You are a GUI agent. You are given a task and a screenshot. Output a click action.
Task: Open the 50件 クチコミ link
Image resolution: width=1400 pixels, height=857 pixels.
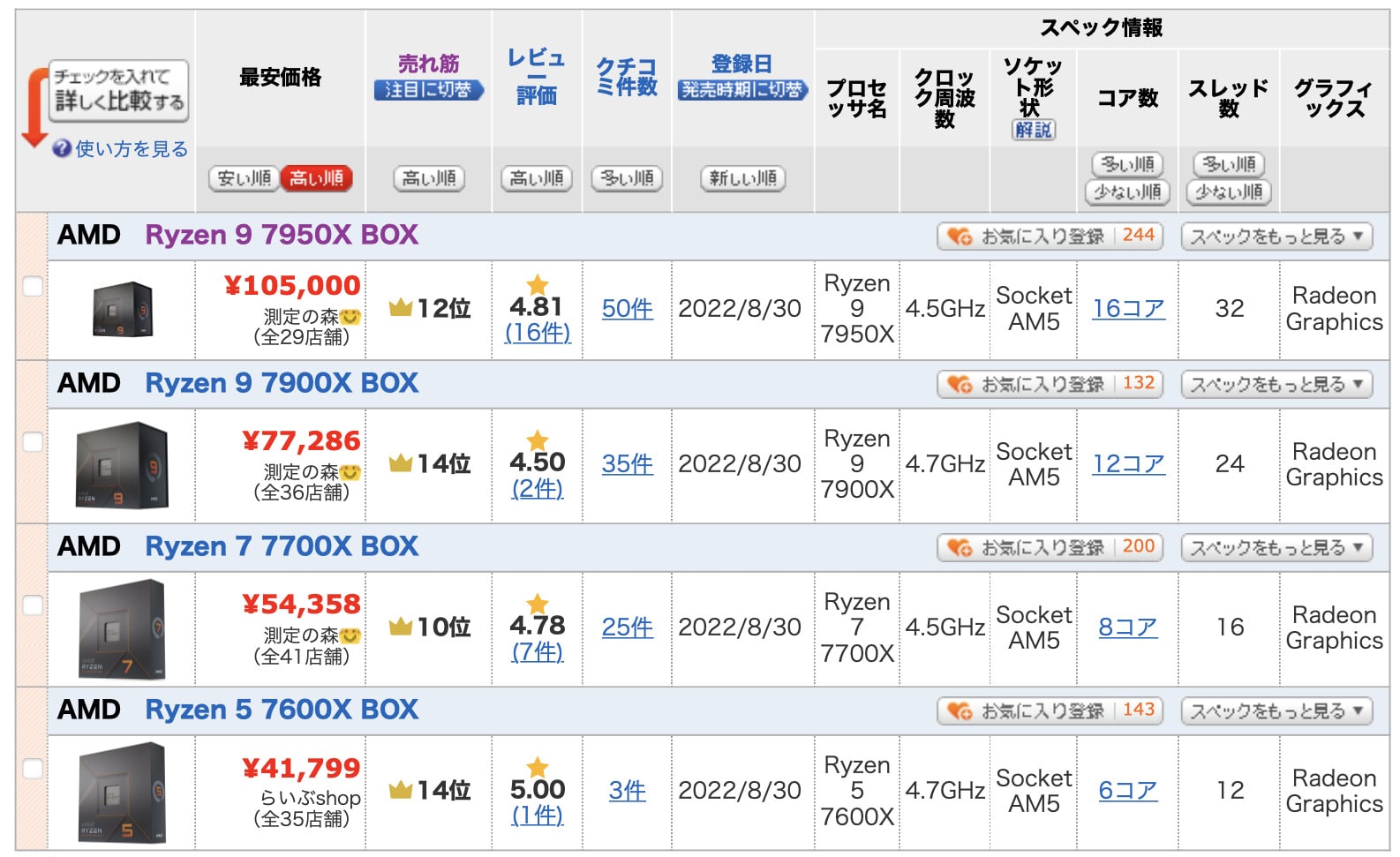(627, 309)
